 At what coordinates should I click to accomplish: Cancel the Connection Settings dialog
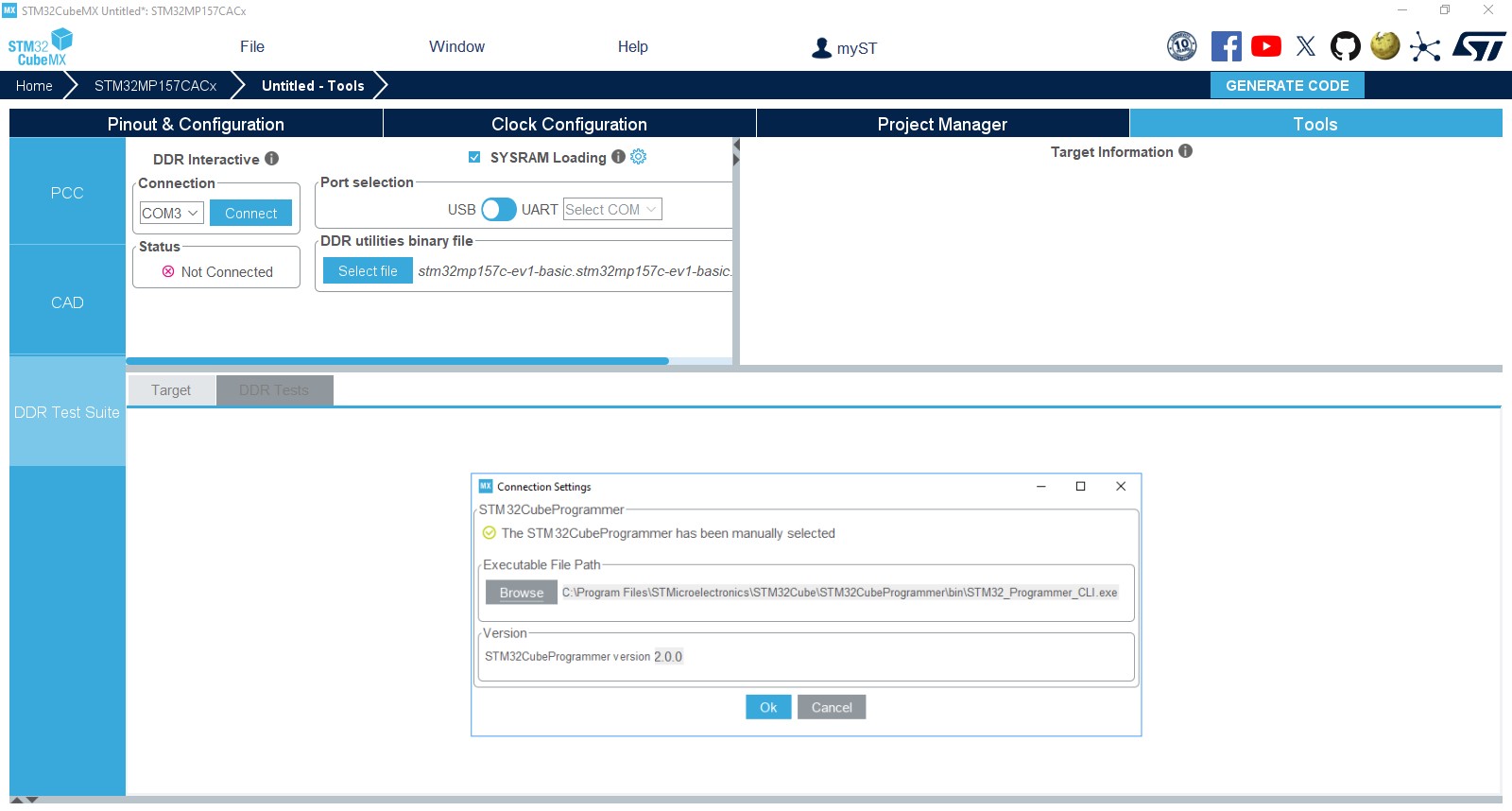[x=832, y=707]
